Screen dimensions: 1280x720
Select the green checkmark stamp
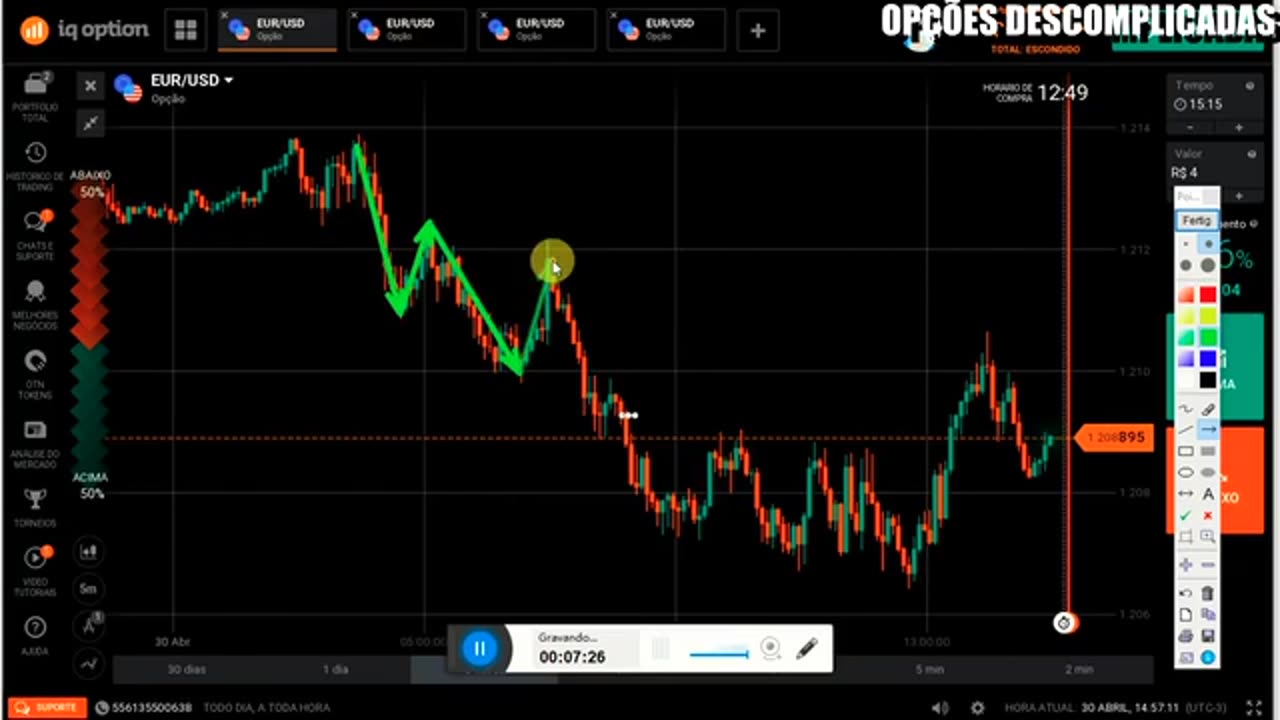1186,516
